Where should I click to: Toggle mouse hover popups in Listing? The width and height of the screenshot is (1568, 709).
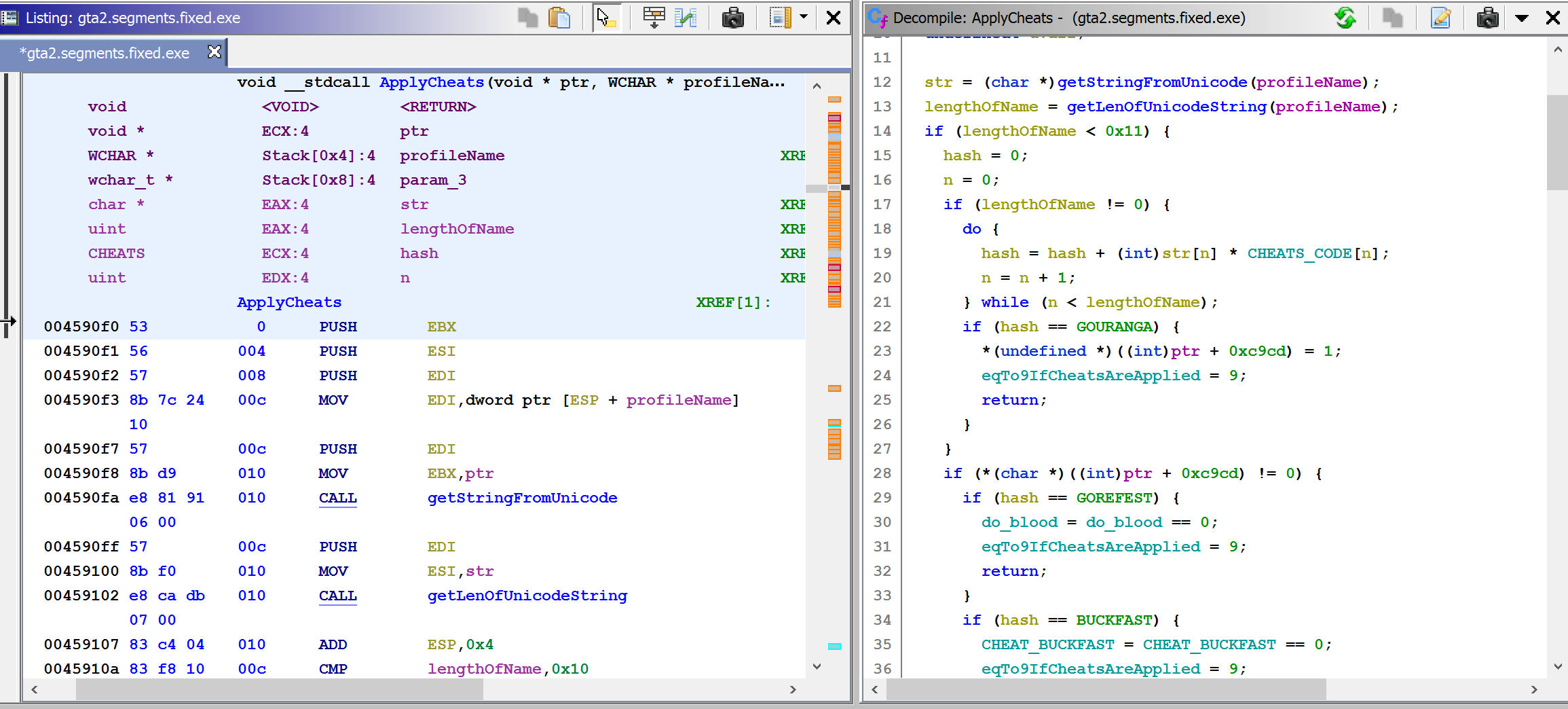pyautogui.click(x=606, y=18)
